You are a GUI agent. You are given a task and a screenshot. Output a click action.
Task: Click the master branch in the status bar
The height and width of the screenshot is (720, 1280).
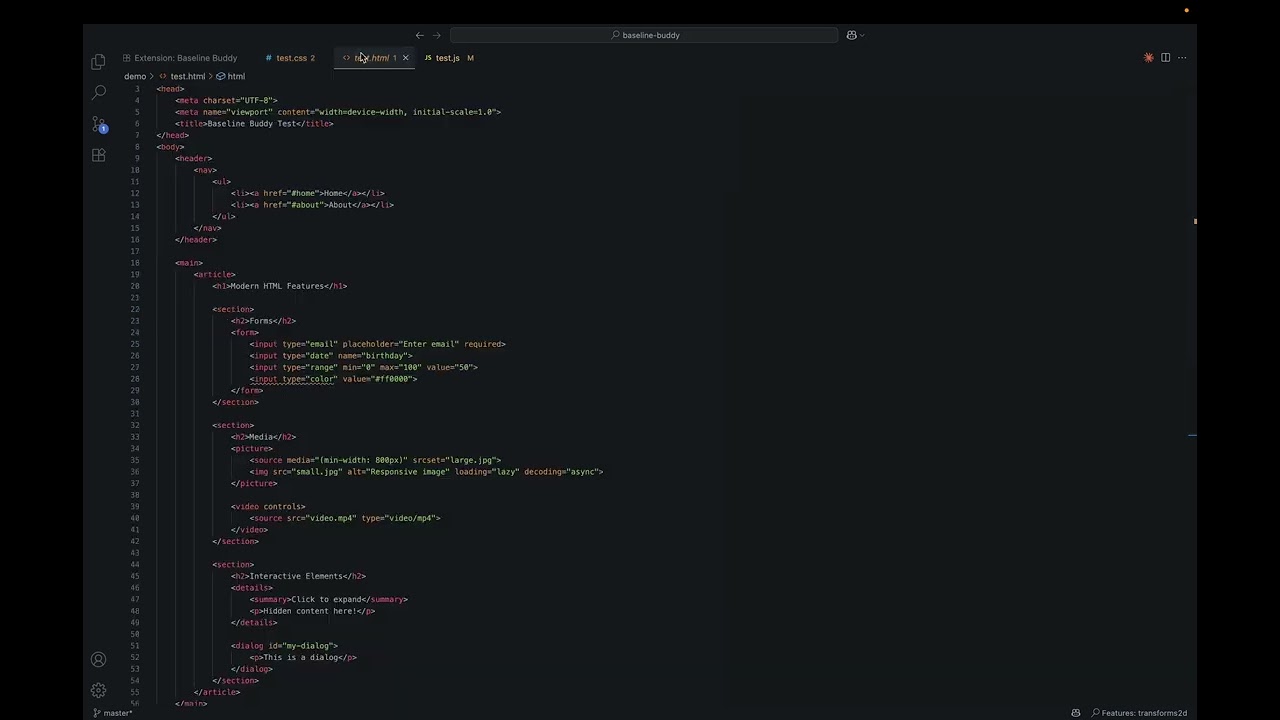[113, 713]
